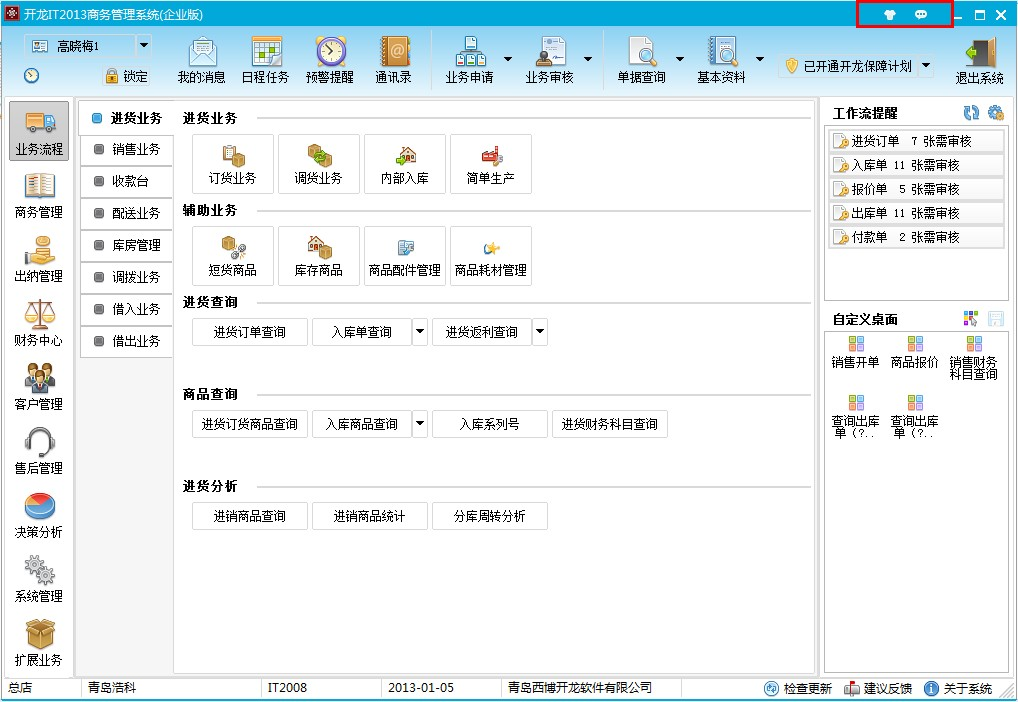Open 销售财务科目查询 desktop shortcut
1018x702 pixels.
[973, 358]
